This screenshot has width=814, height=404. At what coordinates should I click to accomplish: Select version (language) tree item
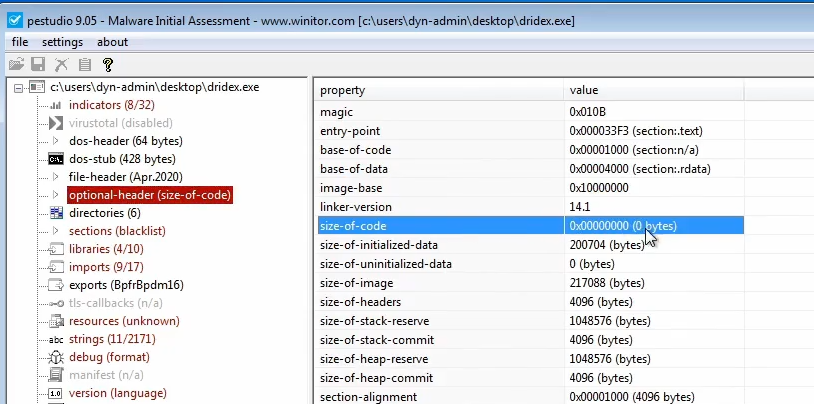117,393
